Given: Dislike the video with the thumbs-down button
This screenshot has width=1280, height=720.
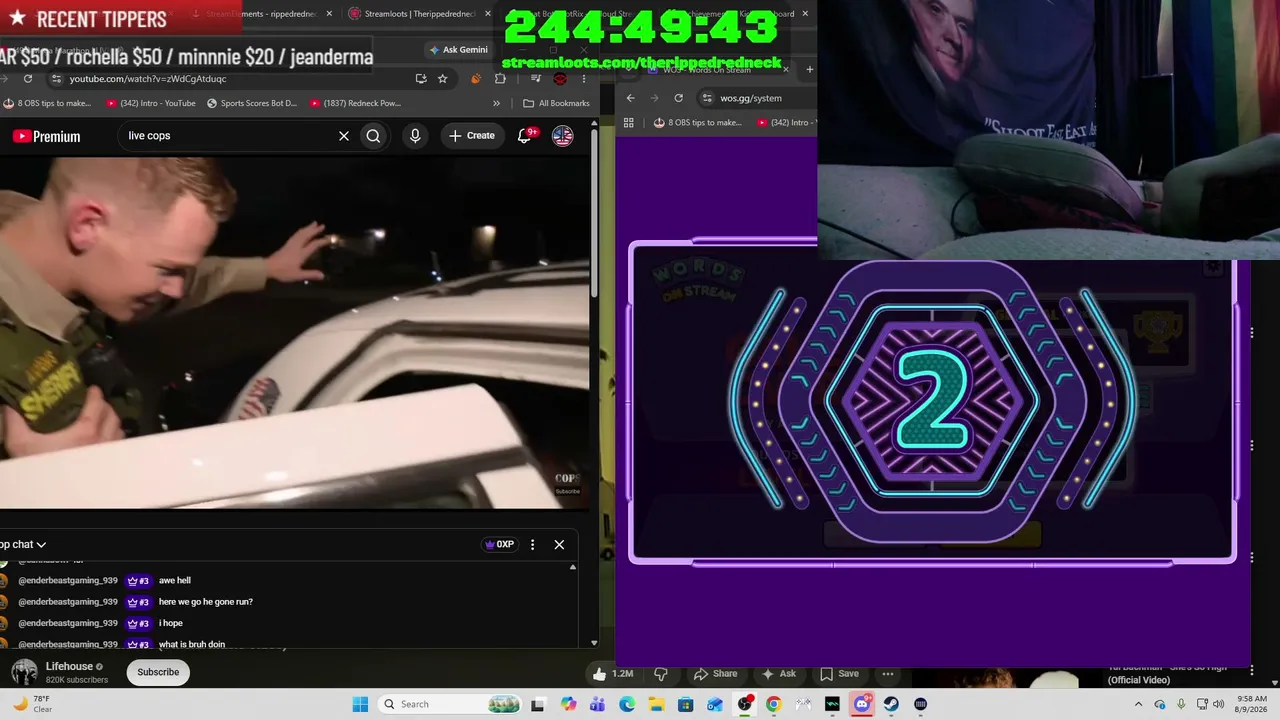Looking at the screenshot, I should tap(660, 674).
